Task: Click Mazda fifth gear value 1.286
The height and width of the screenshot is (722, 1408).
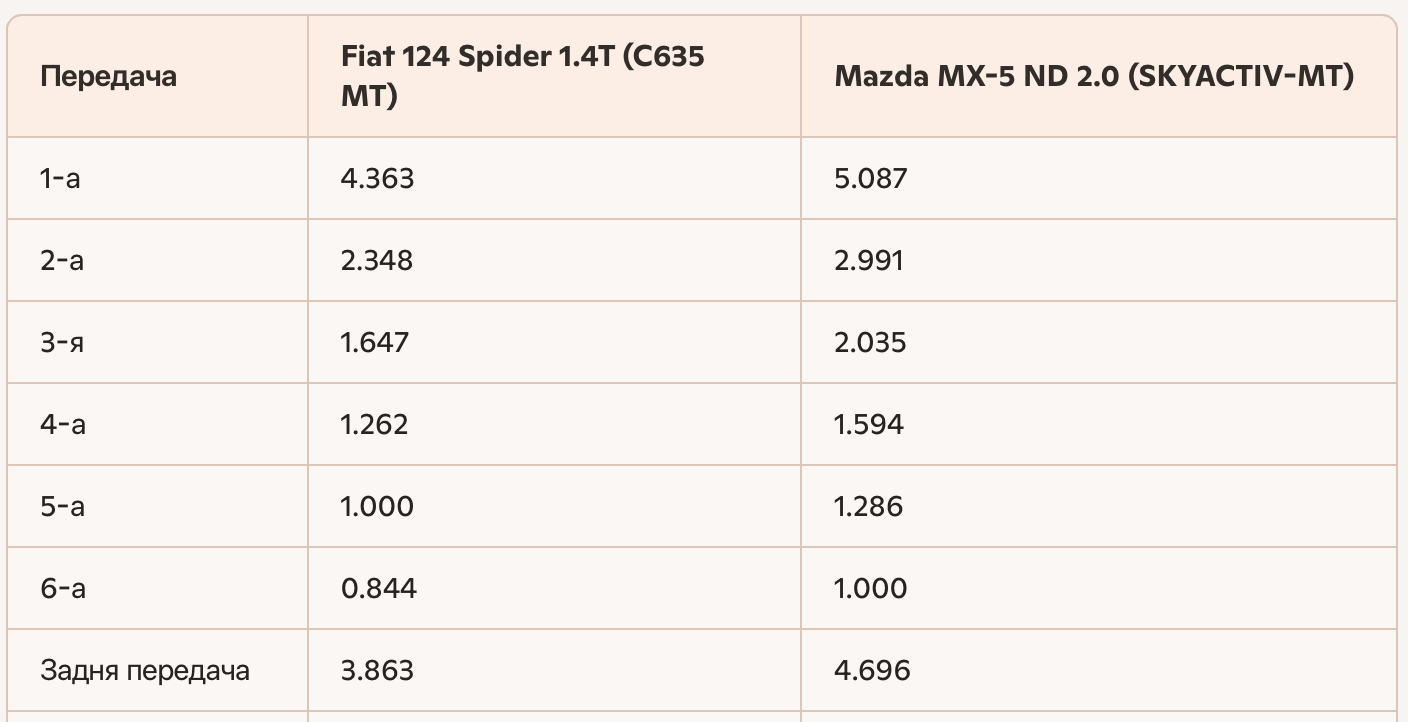Action: (869, 506)
